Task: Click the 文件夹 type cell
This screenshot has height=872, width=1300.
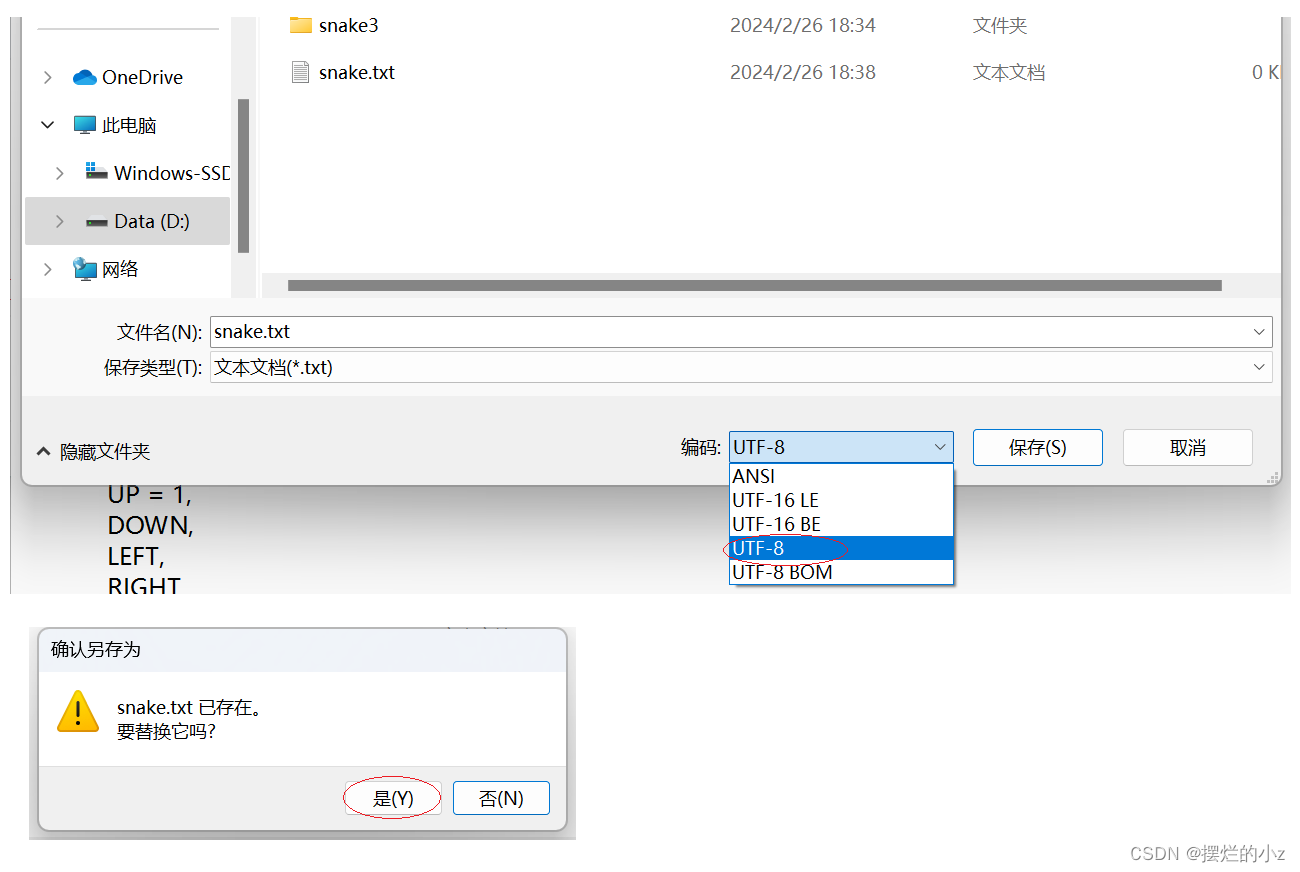Action: coord(1000,25)
